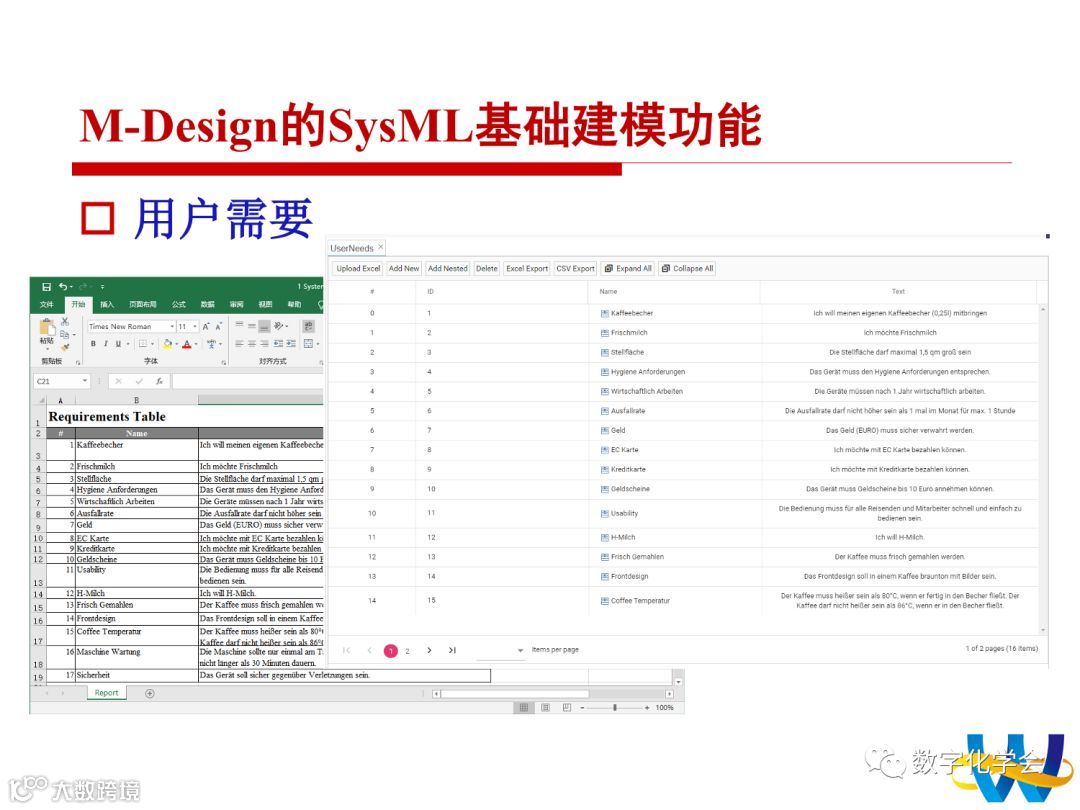Open the 文件 (File) menu in Excel
This screenshot has width=1080, height=810.
tap(46, 304)
